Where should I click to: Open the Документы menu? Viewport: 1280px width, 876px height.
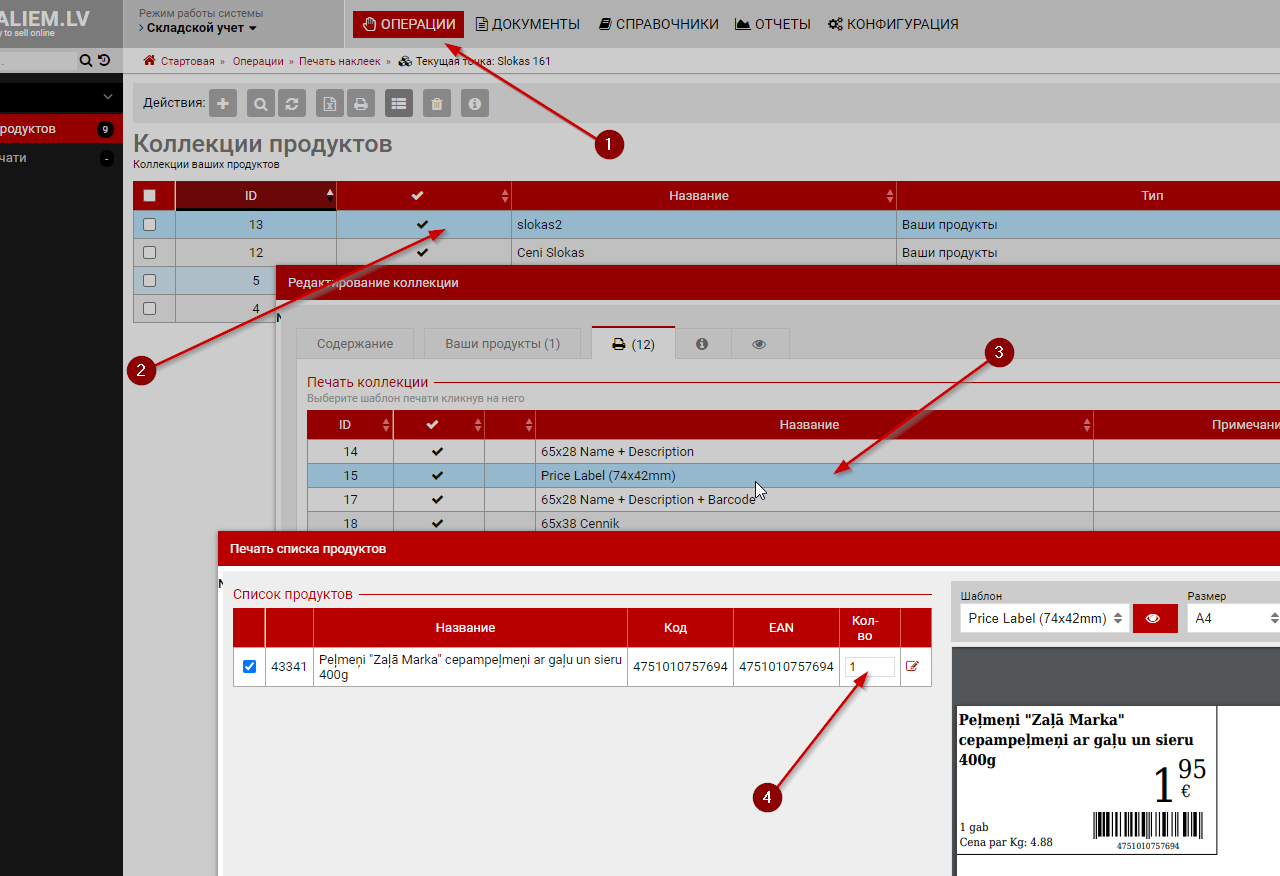[527, 24]
